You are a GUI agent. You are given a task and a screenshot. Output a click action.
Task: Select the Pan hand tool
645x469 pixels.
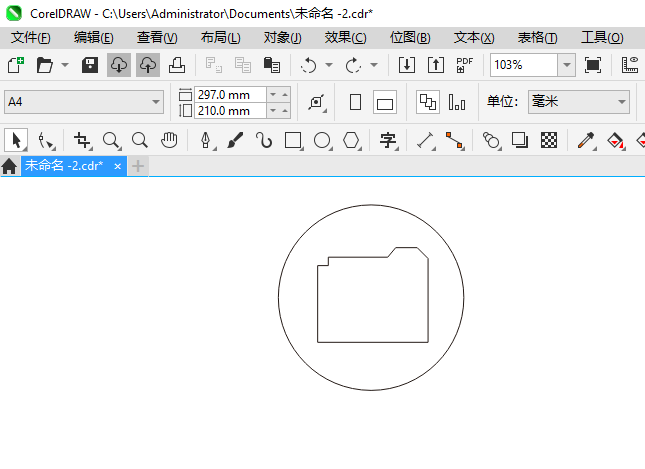pyautogui.click(x=169, y=141)
